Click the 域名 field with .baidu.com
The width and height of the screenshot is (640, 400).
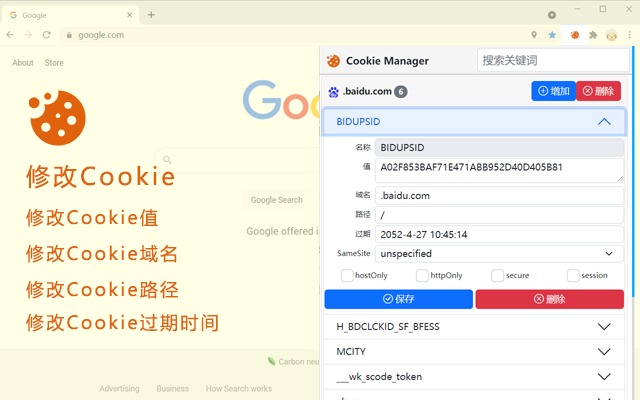coord(499,196)
